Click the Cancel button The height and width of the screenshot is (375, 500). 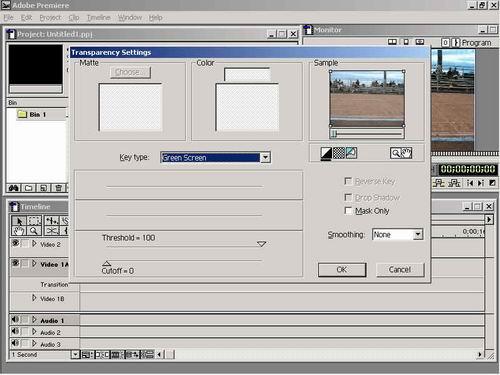pyautogui.click(x=400, y=270)
